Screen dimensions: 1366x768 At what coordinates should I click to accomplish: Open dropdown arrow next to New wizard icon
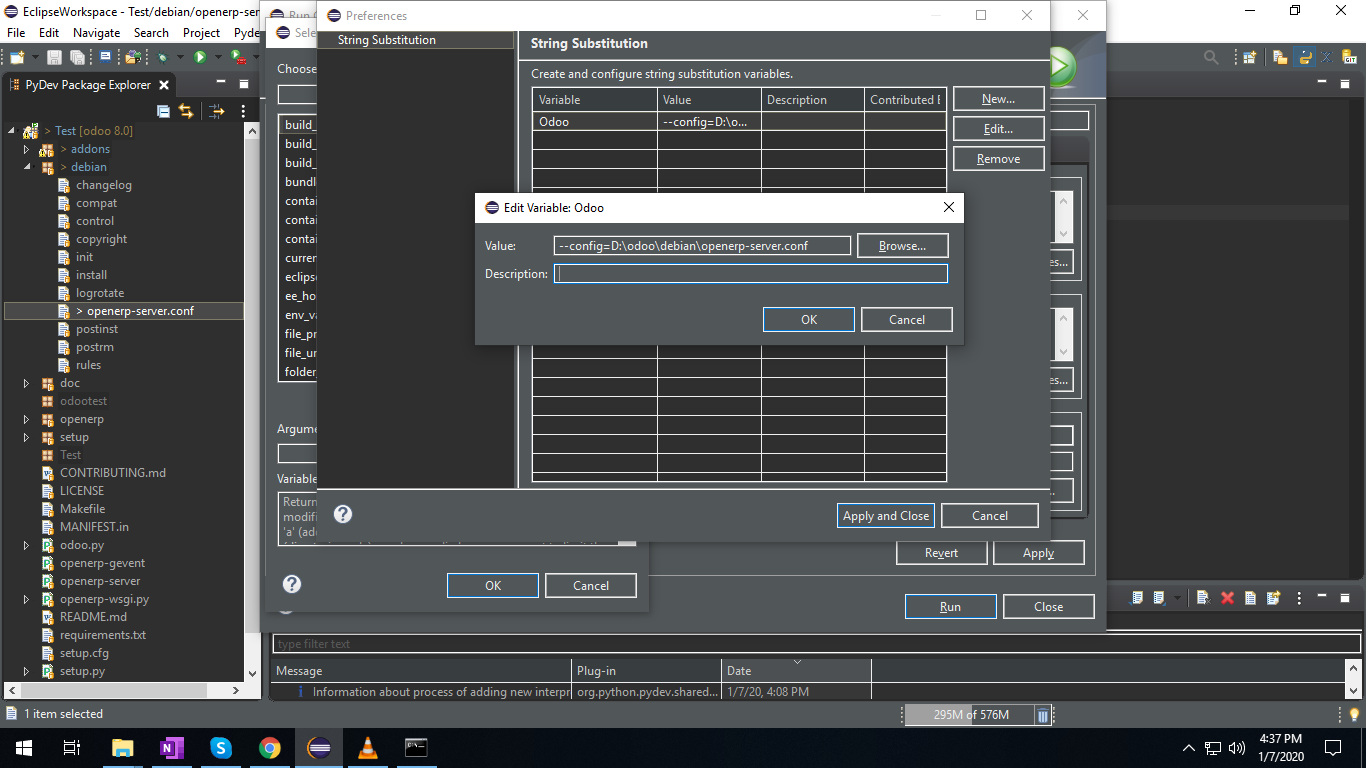[x=35, y=57]
